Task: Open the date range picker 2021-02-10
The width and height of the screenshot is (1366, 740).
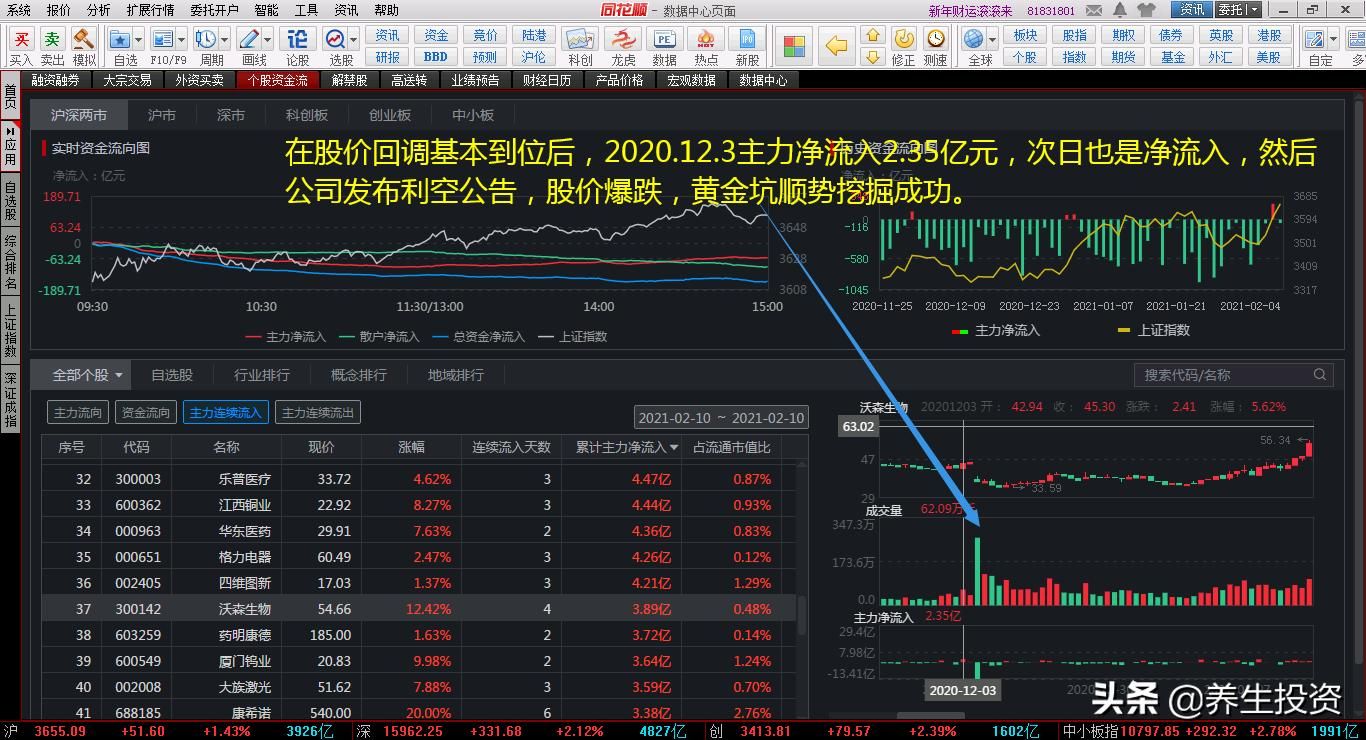Action: 721,418
